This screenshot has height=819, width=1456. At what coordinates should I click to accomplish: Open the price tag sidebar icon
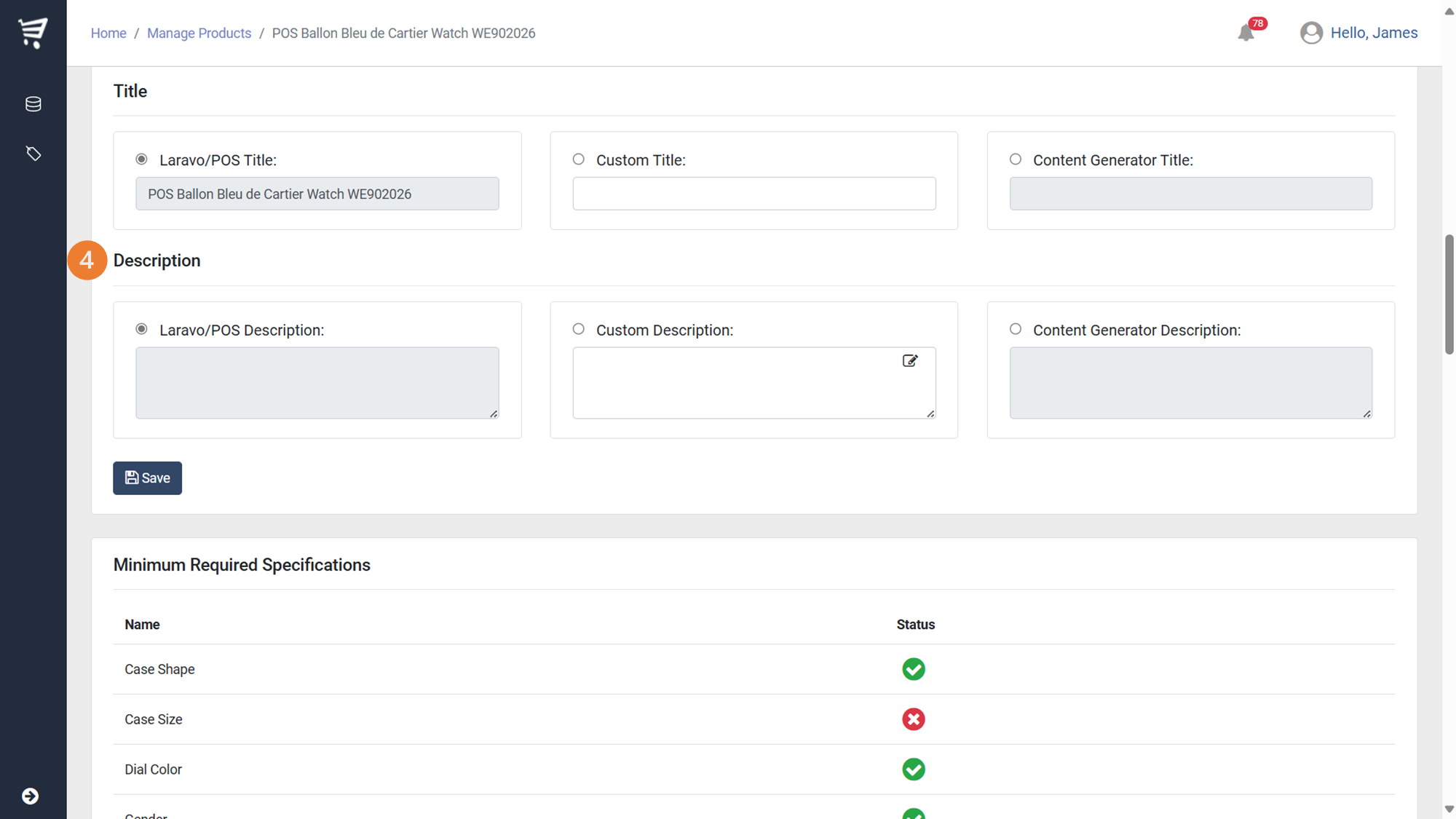click(x=33, y=154)
